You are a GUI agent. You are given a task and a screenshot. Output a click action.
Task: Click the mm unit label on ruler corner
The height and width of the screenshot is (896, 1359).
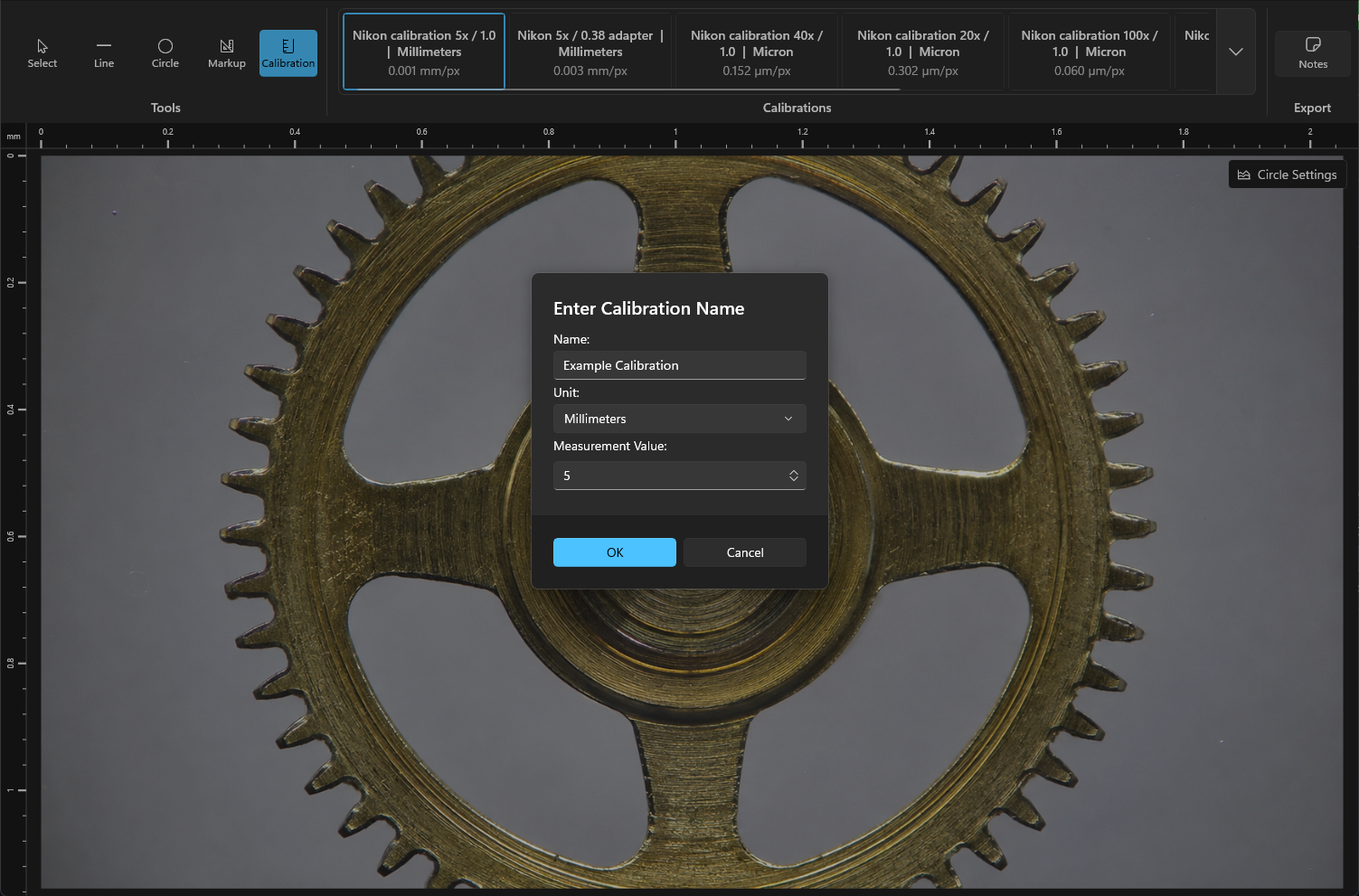click(14, 137)
